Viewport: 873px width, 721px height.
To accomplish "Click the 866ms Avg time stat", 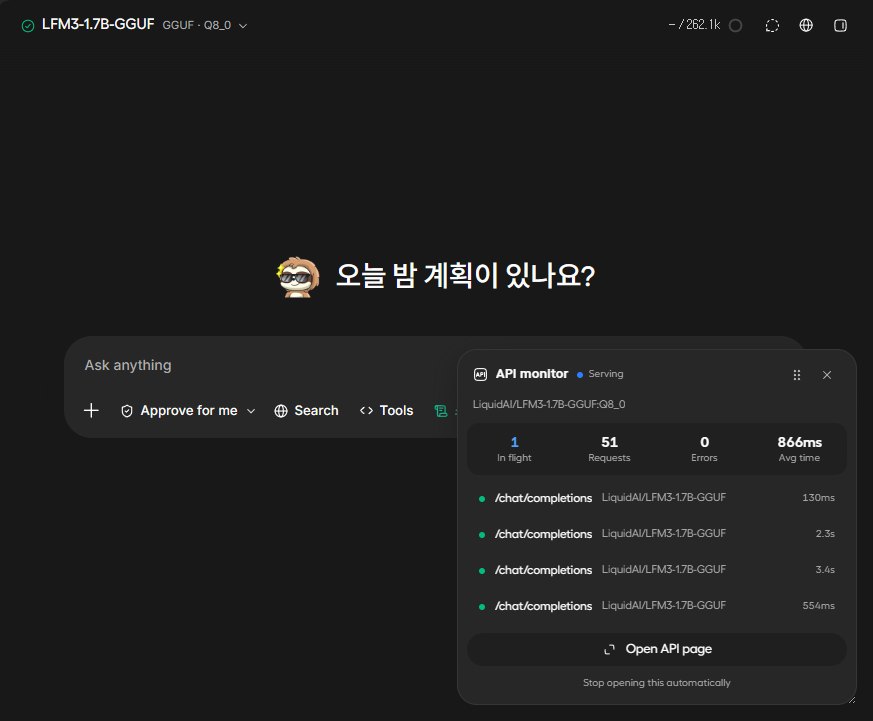I will click(x=800, y=449).
